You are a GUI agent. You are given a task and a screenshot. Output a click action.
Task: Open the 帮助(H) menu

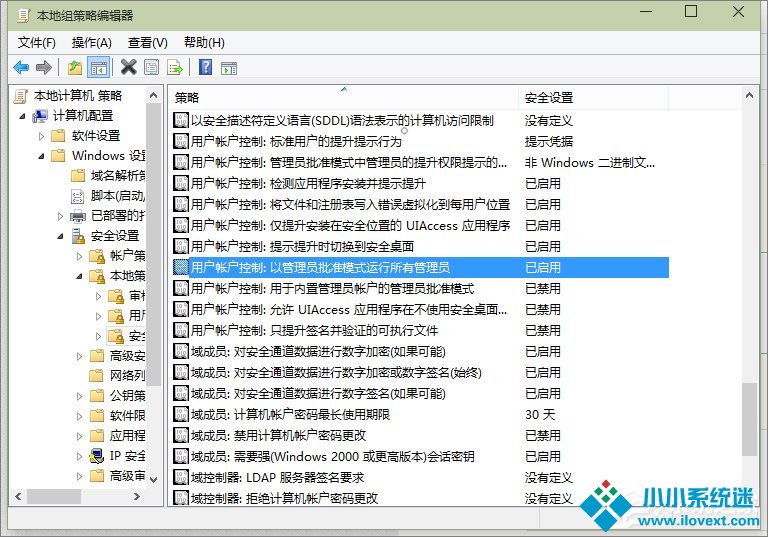(x=204, y=43)
